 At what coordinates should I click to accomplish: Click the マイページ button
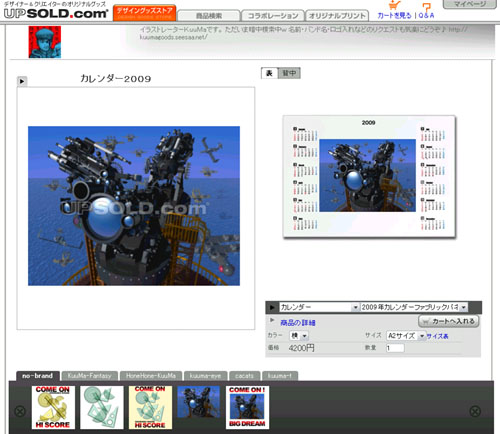[469, 4]
